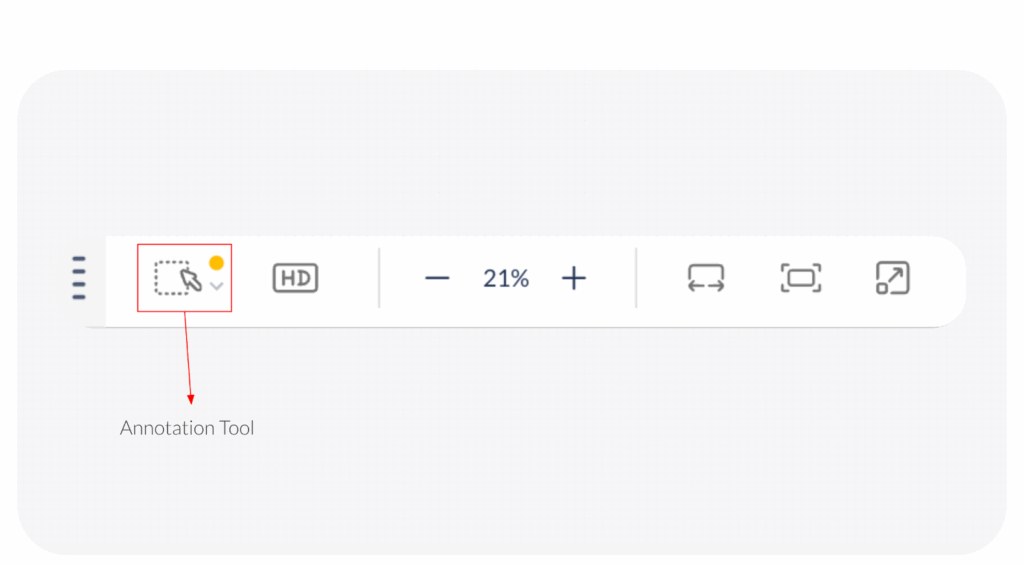Zoom out with the minus icon
Screen dimensions: 1024x565
click(x=437, y=278)
